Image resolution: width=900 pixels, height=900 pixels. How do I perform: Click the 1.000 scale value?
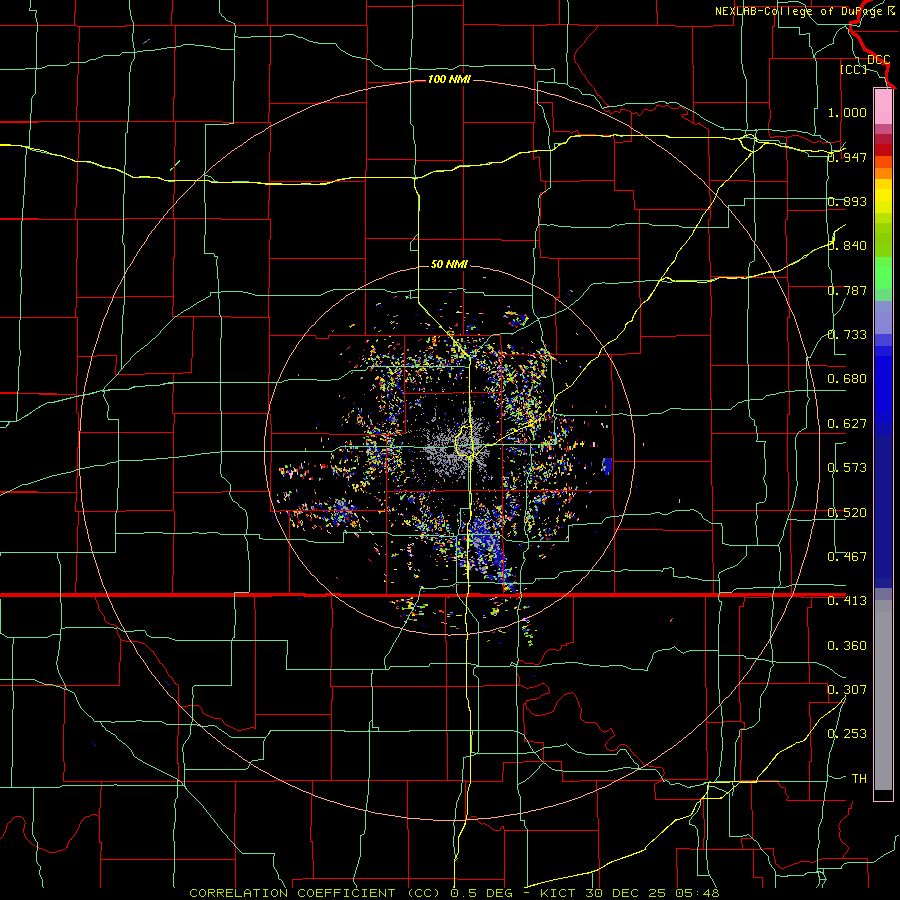pyautogui.click(x=847, y=112)
